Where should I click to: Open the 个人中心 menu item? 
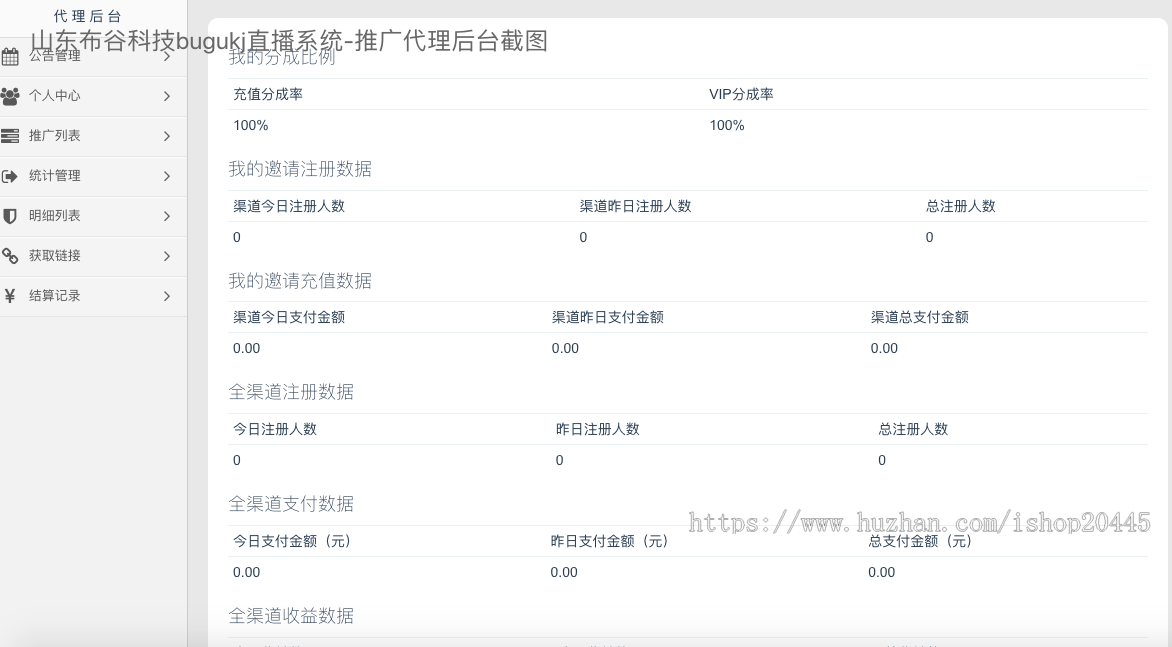click(x=93, y=96)
